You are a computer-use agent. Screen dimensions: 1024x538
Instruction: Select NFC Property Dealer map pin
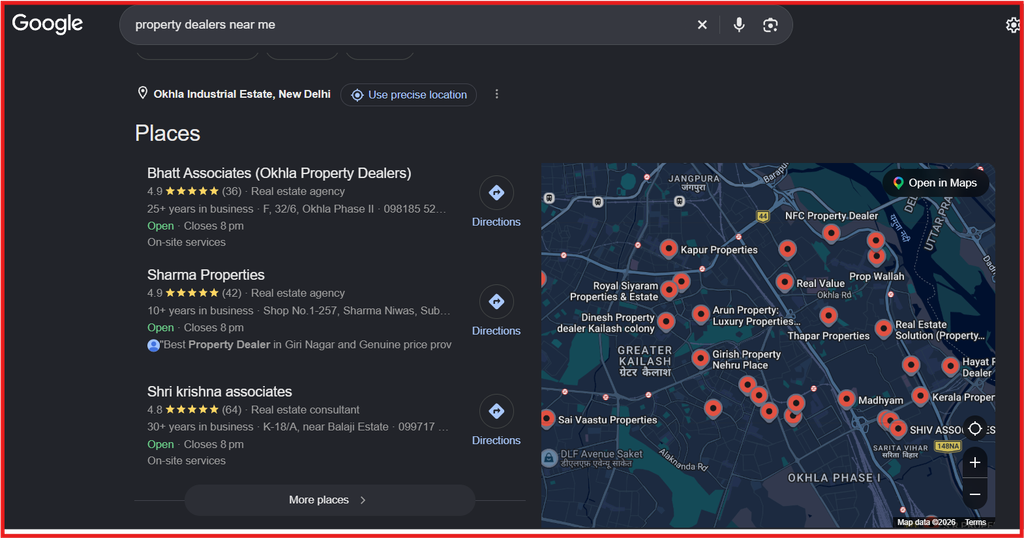click(831, 232)
